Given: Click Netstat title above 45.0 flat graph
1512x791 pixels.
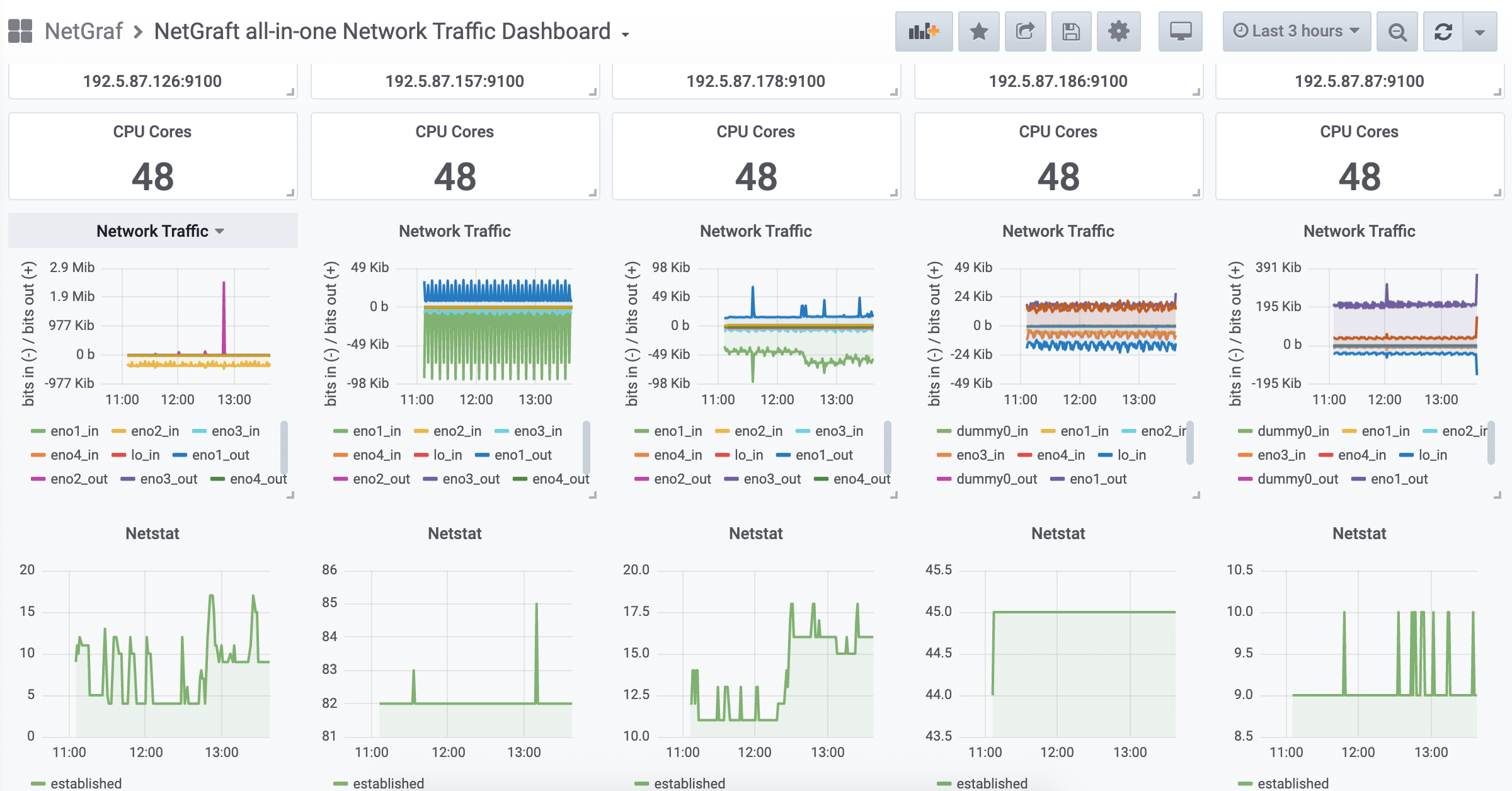Looking at the screenshot, I should [x=1058, y=533].
